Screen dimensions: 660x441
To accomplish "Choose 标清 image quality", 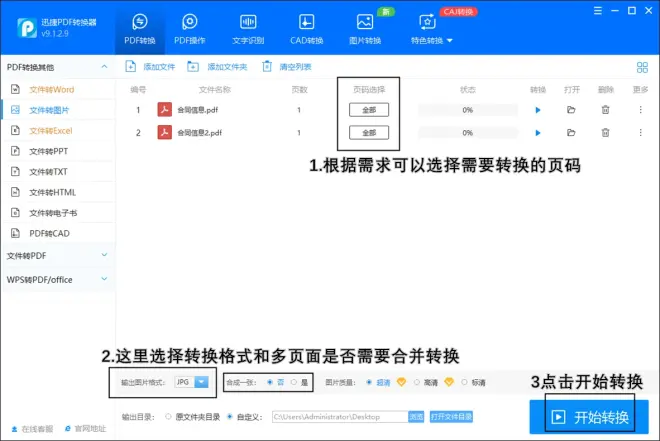I will [473, 383].
